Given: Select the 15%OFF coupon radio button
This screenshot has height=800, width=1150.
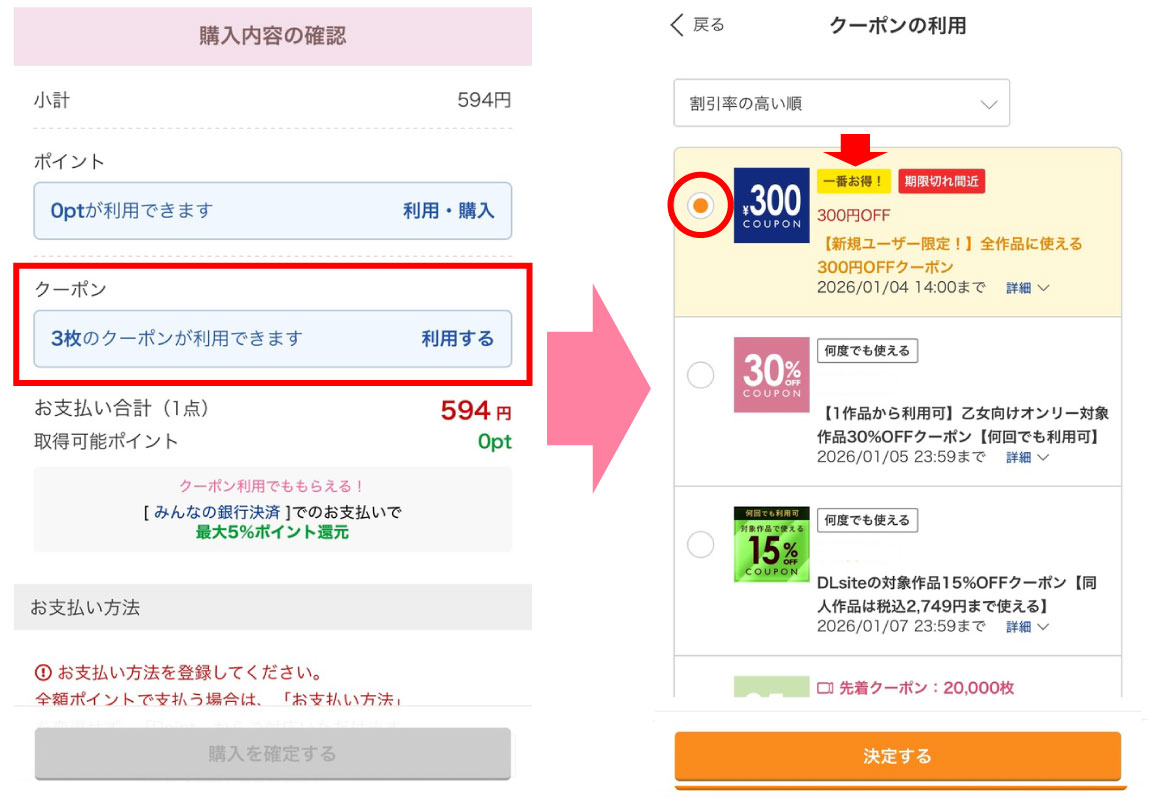Looking at the screenshot, I should click(701, 545).
